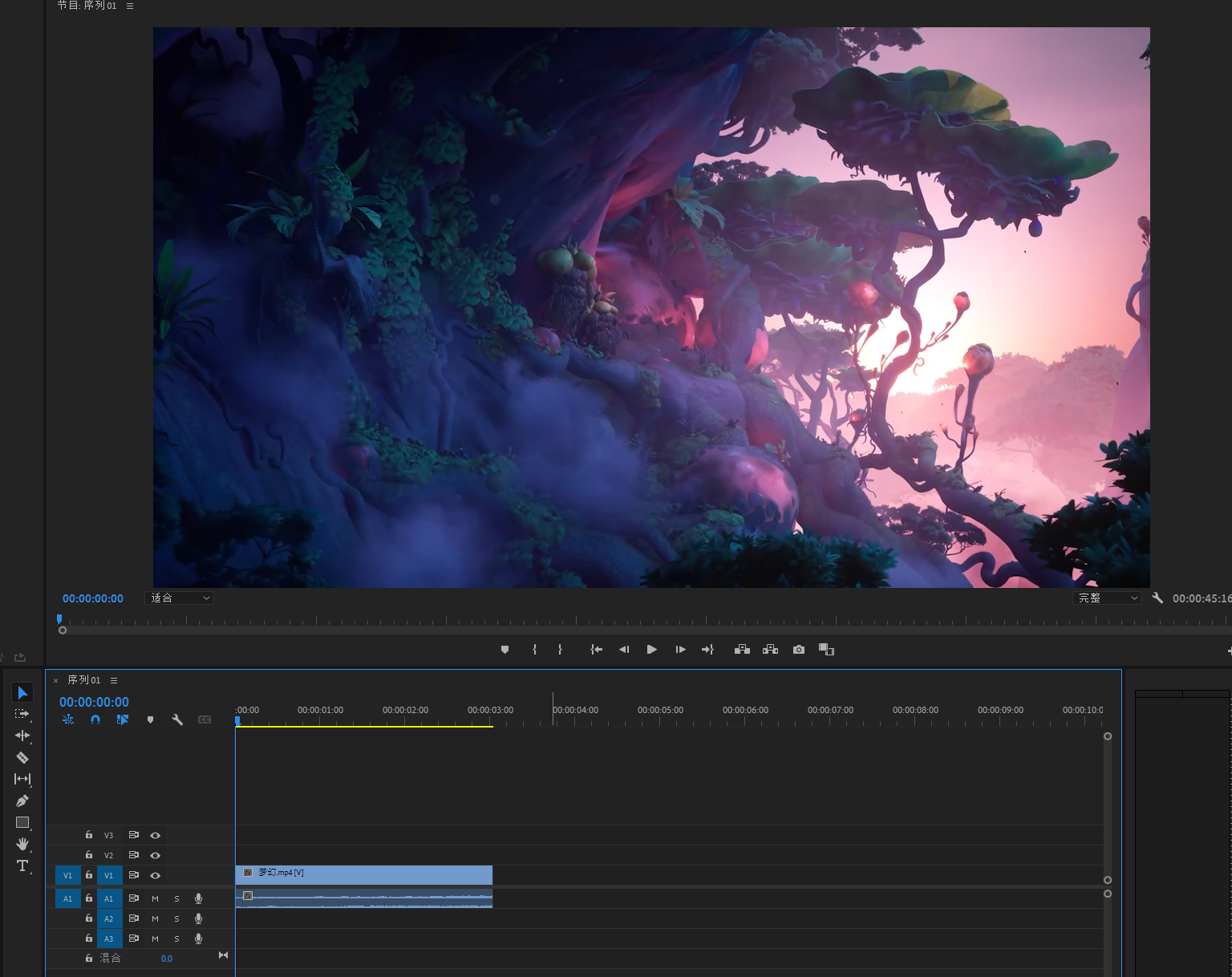Click the timeline playhead timecode field

point(94,702)
